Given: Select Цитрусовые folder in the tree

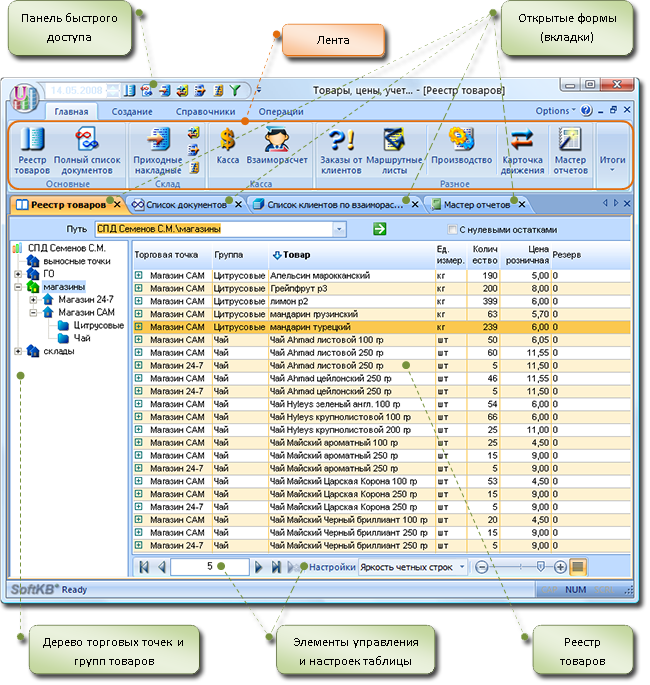Looking at the screenshot, I should tap(99, 325).
